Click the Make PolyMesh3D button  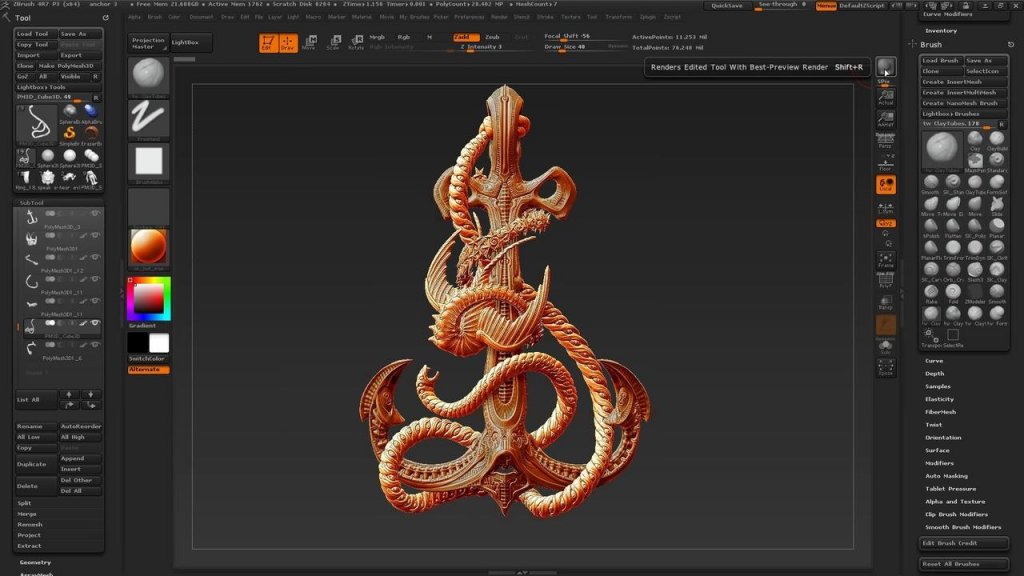(69, 66)
